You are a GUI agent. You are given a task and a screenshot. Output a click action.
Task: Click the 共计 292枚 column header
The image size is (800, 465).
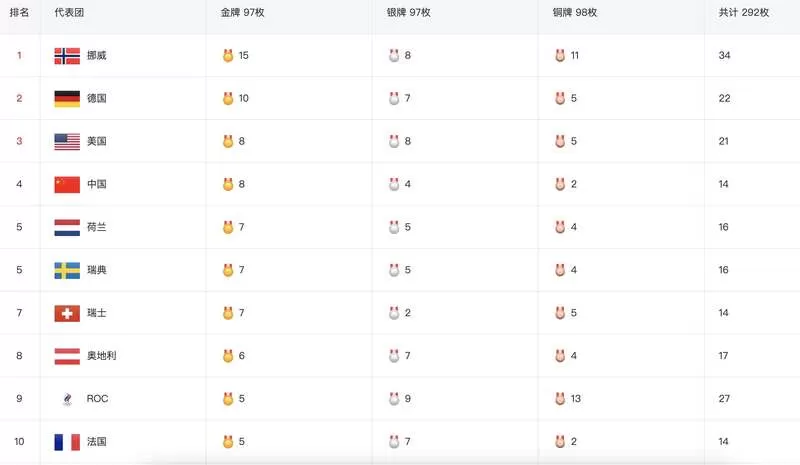click(743, 12)
